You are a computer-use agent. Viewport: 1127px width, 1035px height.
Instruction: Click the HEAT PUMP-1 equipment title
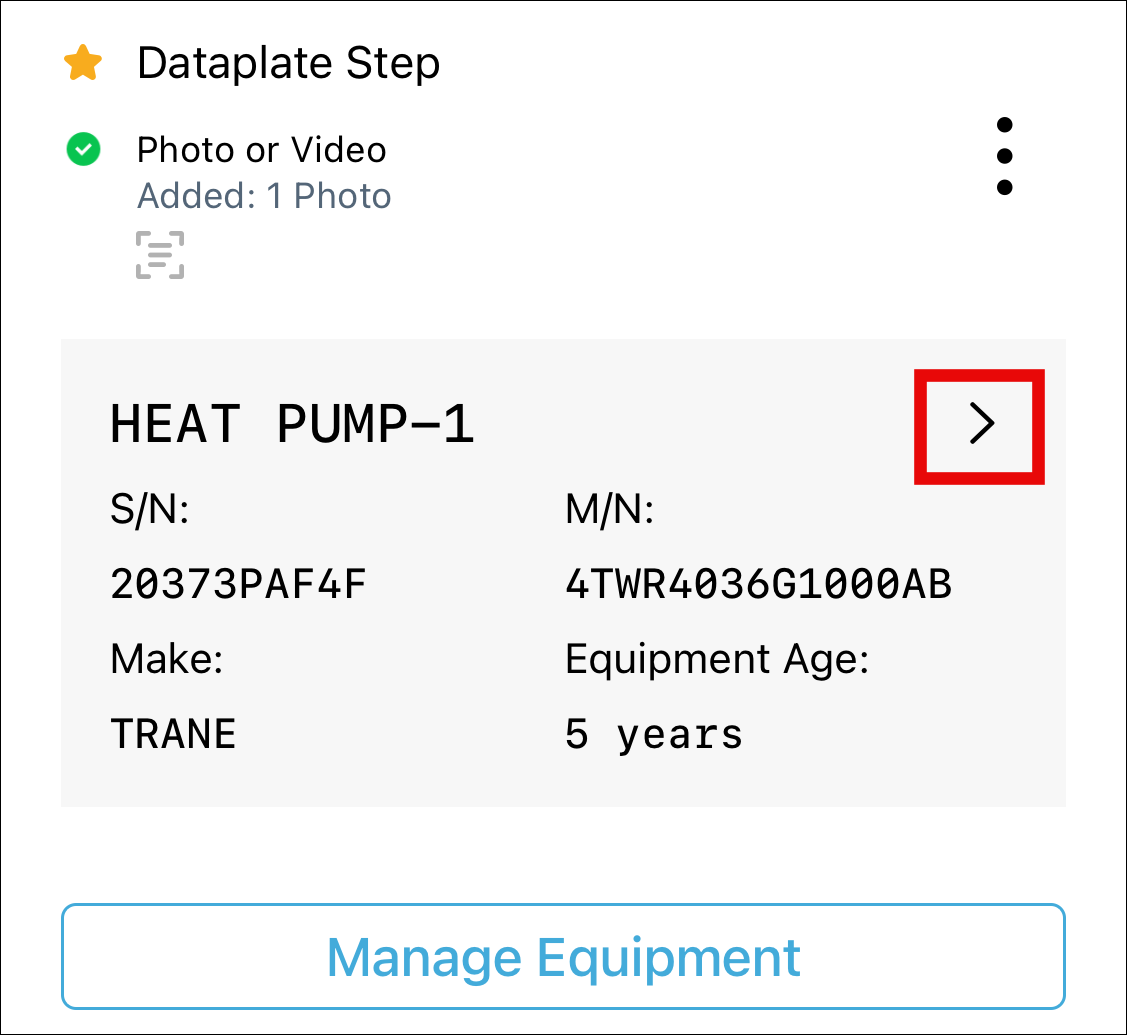point(292,425)
